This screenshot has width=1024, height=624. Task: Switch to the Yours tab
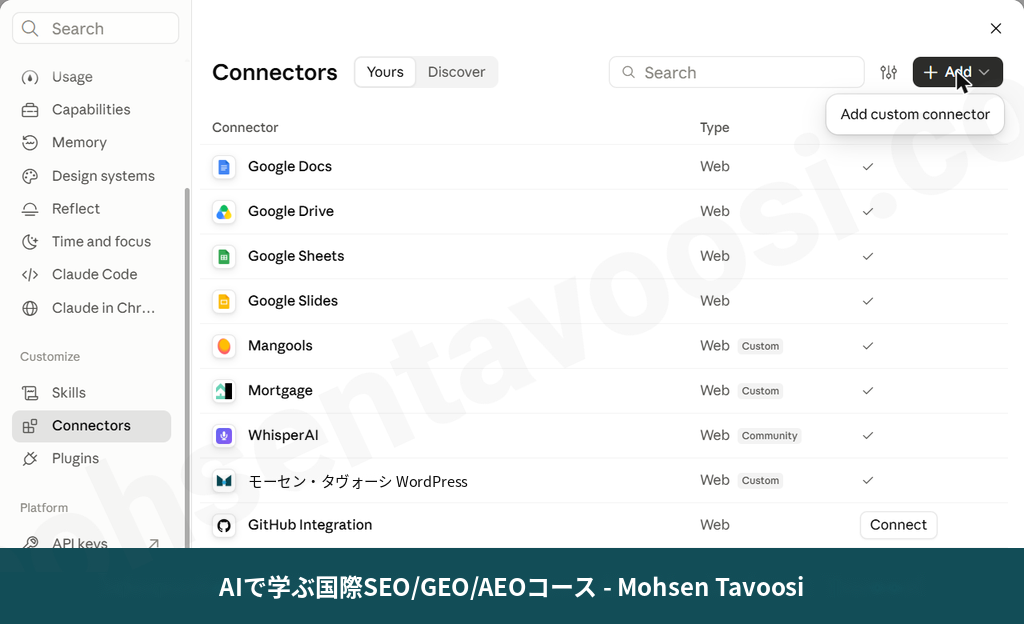[385, 72]
